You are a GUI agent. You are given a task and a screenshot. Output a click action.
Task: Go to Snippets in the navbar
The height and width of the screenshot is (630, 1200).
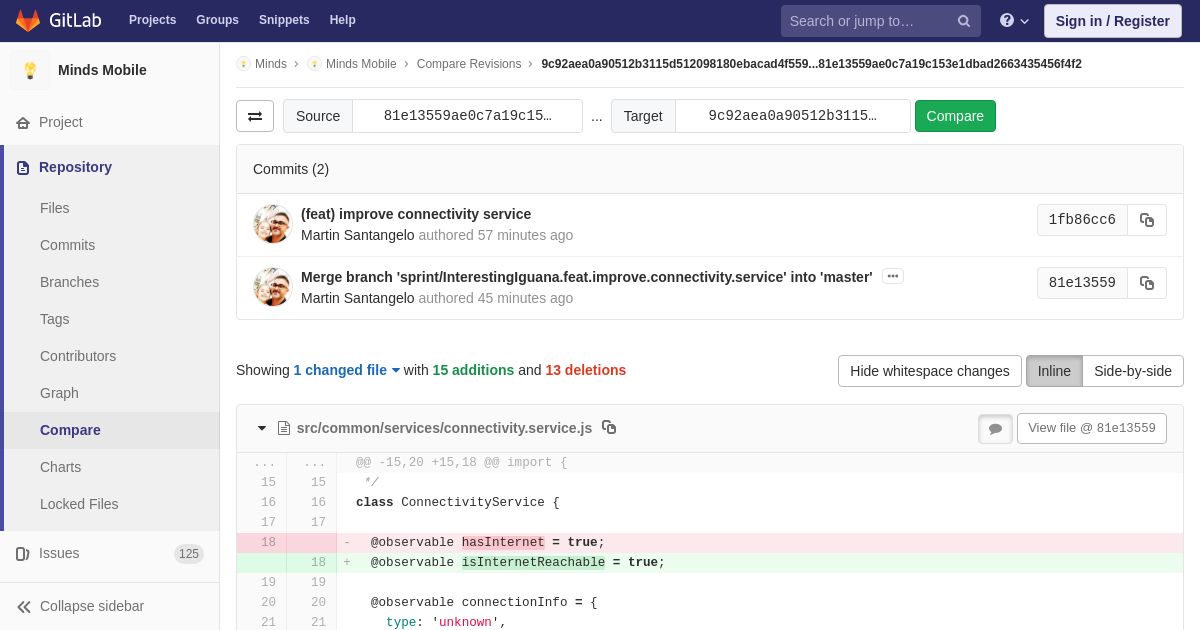284,20
